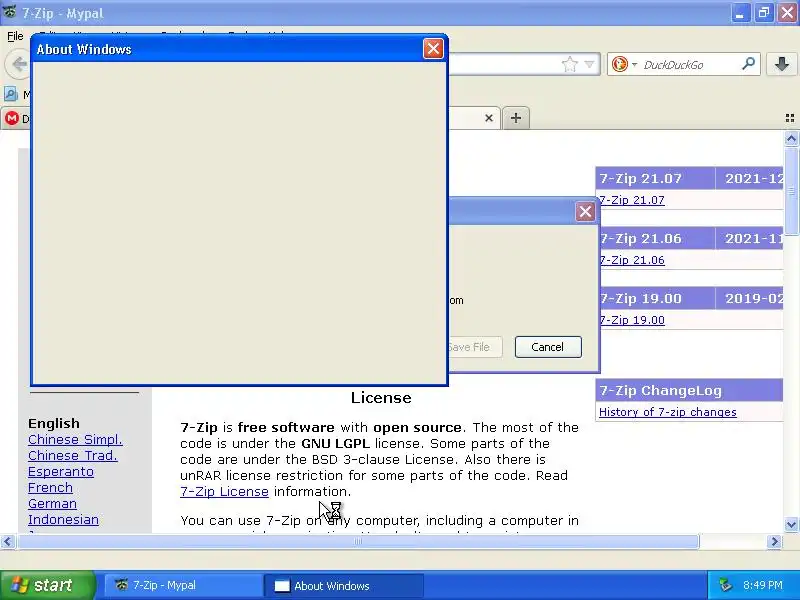This screenshot has width=800, height=600.
Task: Switch language to French
Action: 51,488
